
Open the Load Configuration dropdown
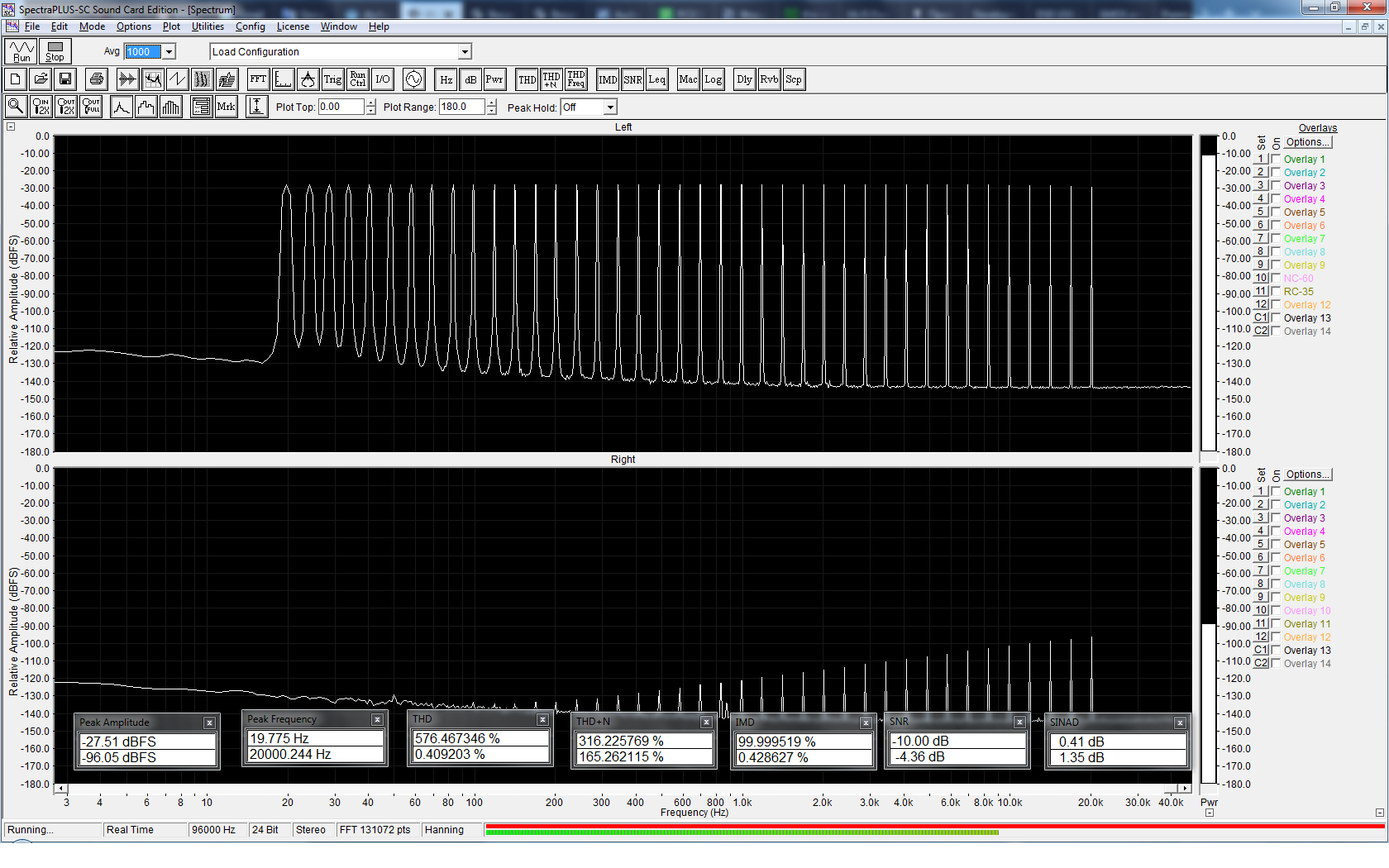465,52
